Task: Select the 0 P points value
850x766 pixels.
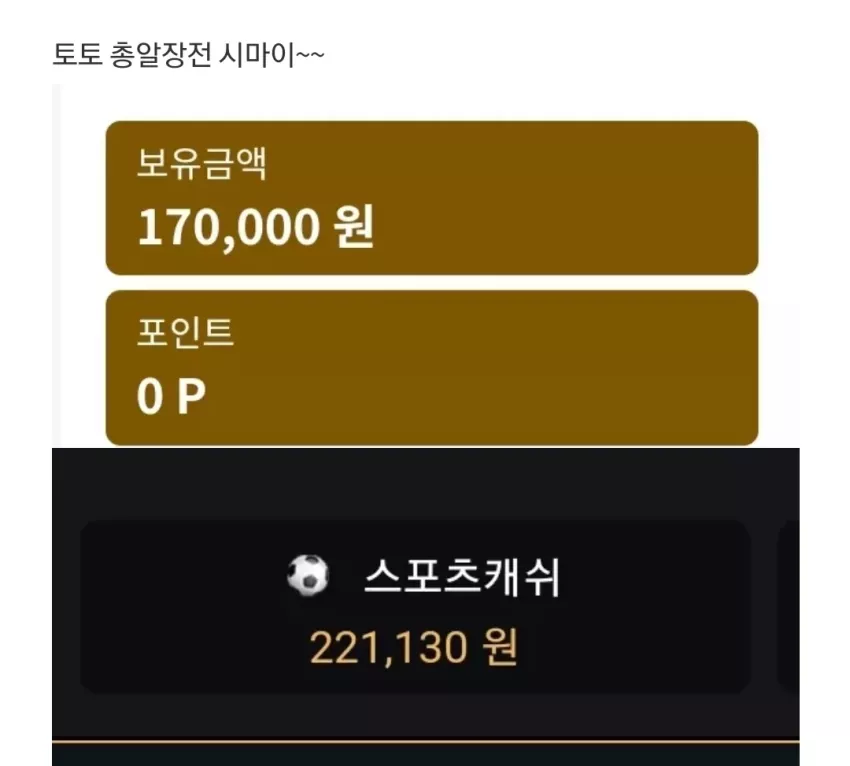Action: point(171,396)
